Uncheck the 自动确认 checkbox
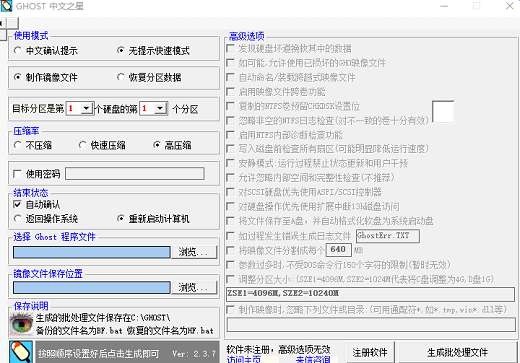Screen dimensions: 520x363 [x=17, y=204]
